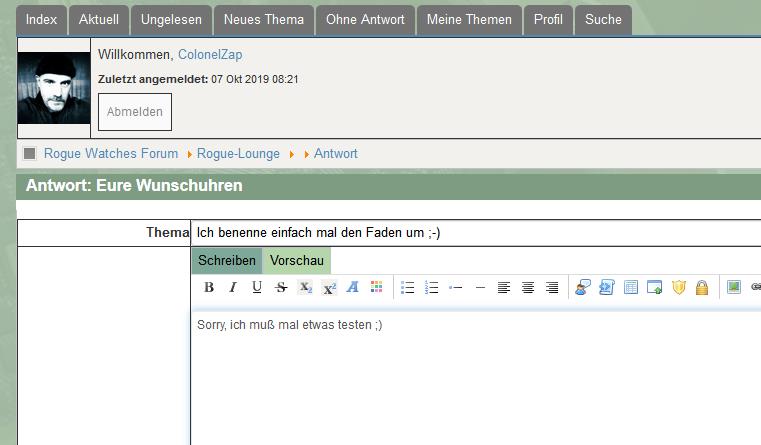Align text to the right
Screen dimensions: 761x445
click(x=552, y=288)
